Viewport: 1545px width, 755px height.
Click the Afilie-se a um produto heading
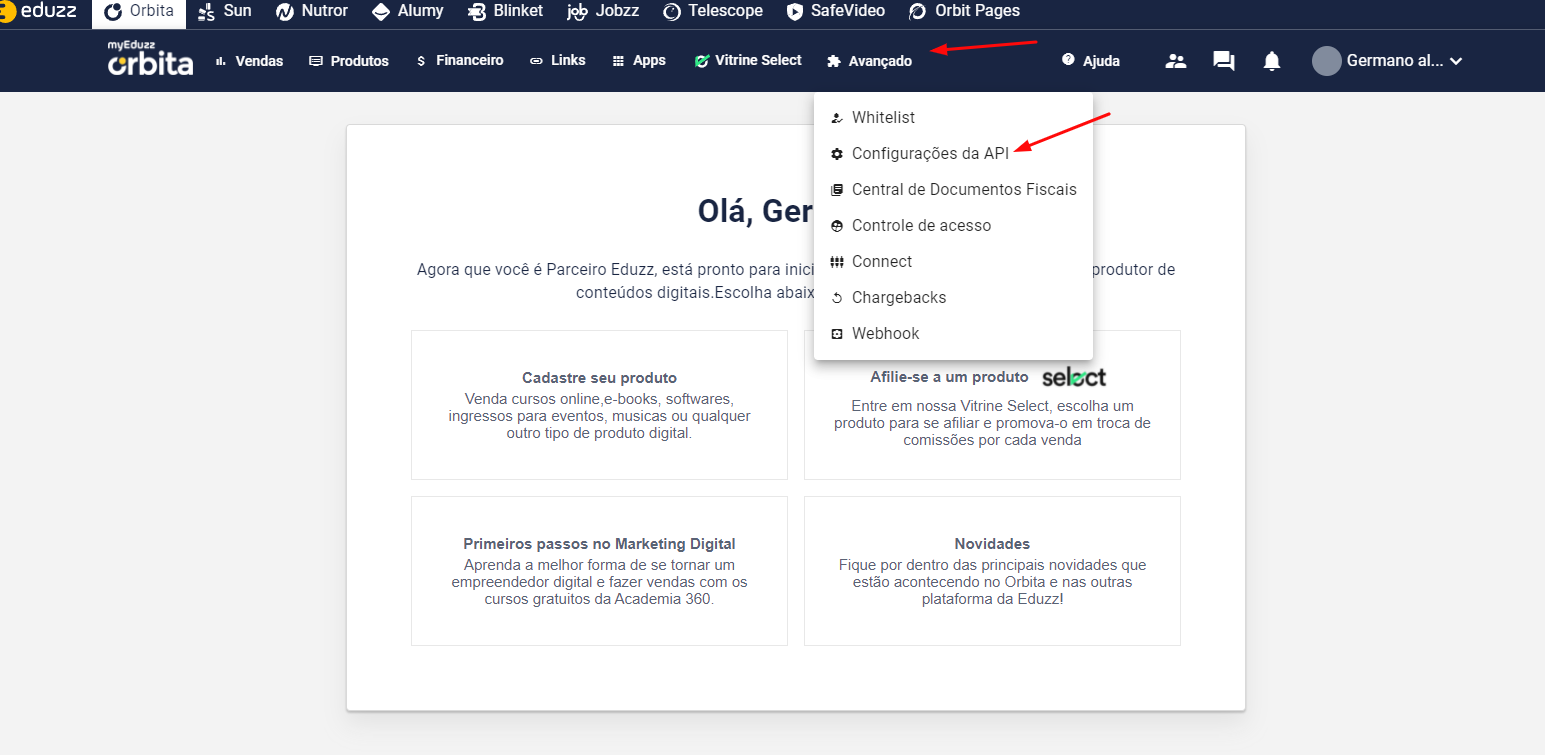[949, 377]
